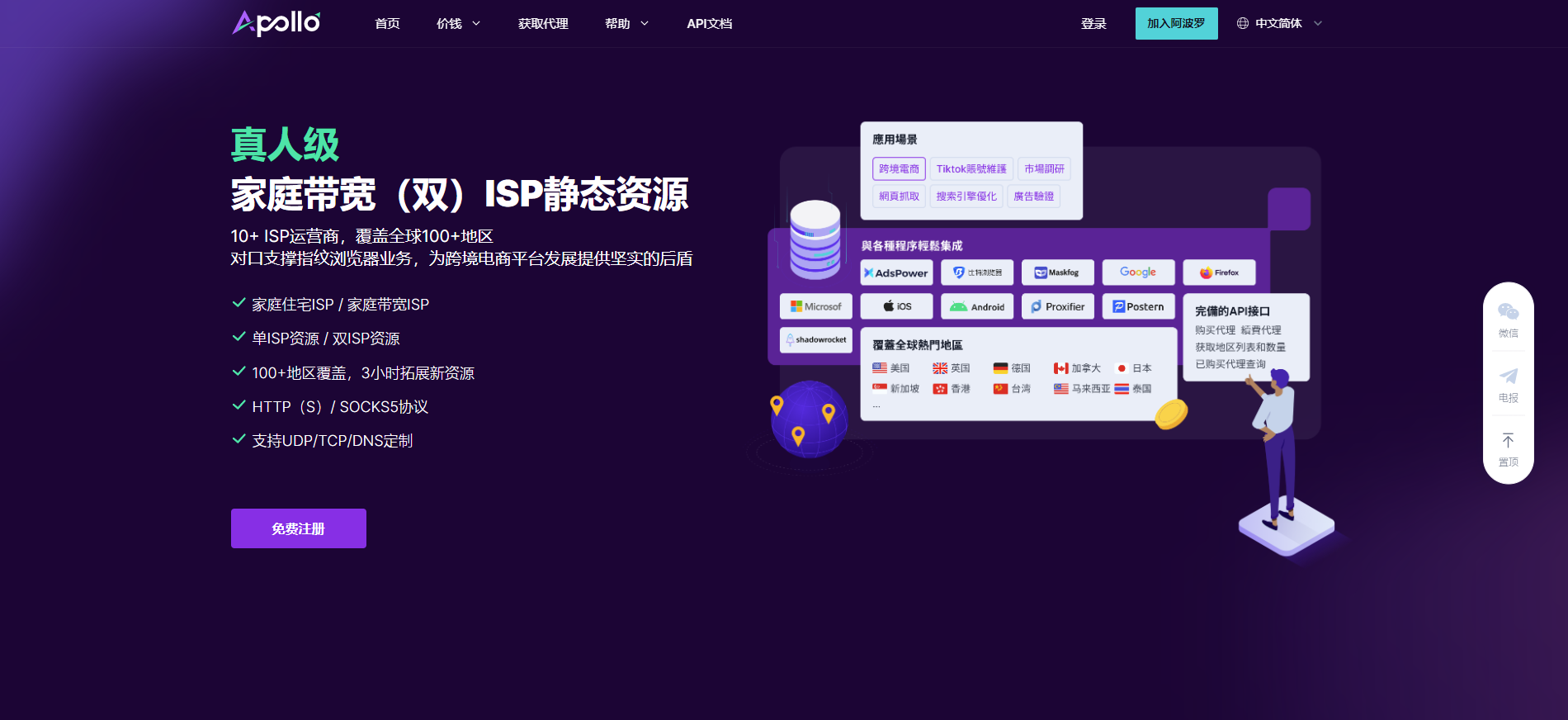Click the Canadian flag beside 加拿大

(x=1060, y=368)
